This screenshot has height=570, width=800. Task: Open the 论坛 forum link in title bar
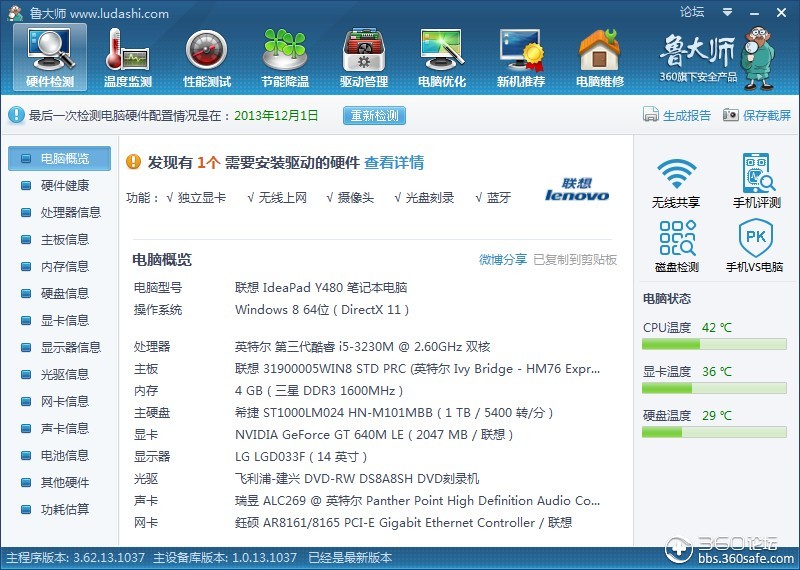[692, 12]
